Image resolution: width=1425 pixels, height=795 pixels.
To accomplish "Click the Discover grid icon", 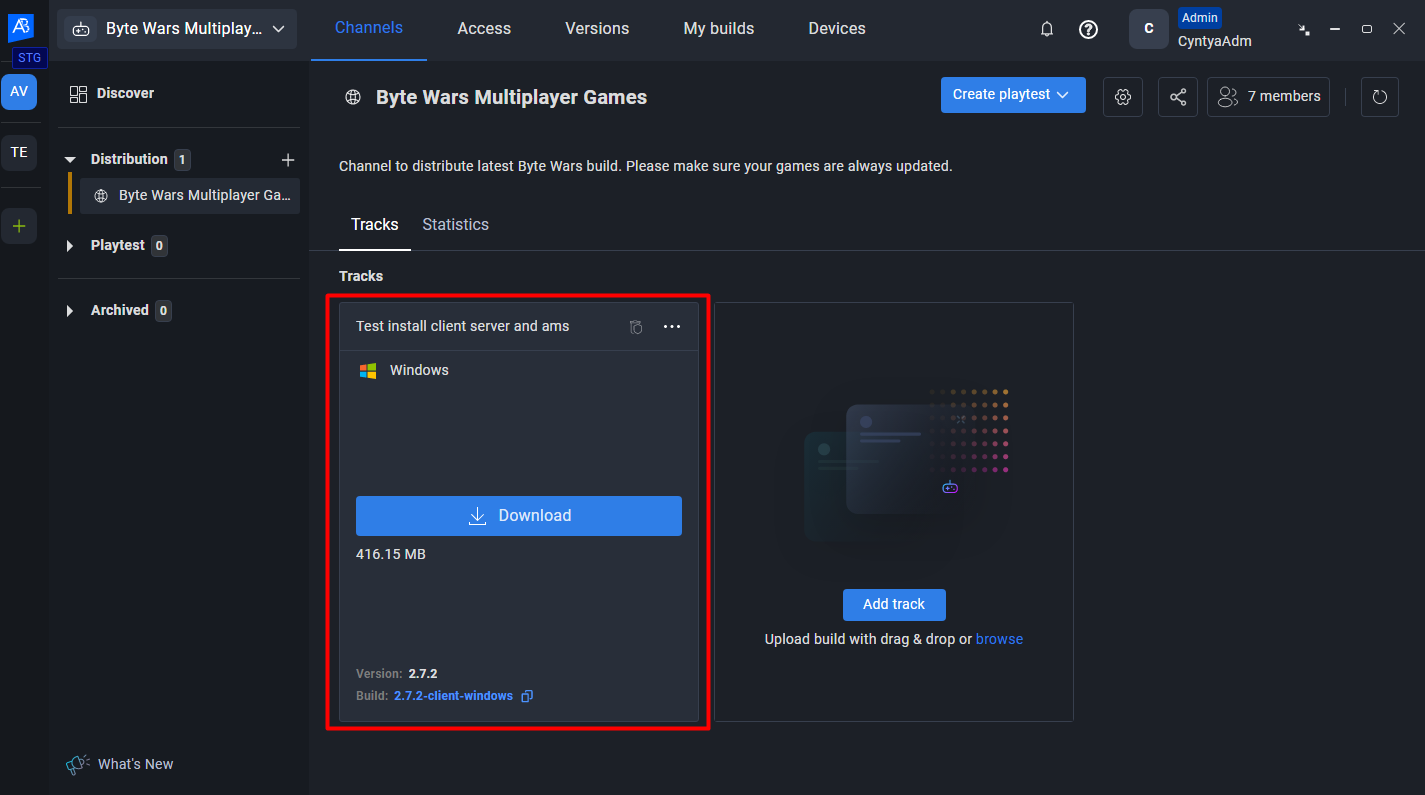I will point(78,94).
